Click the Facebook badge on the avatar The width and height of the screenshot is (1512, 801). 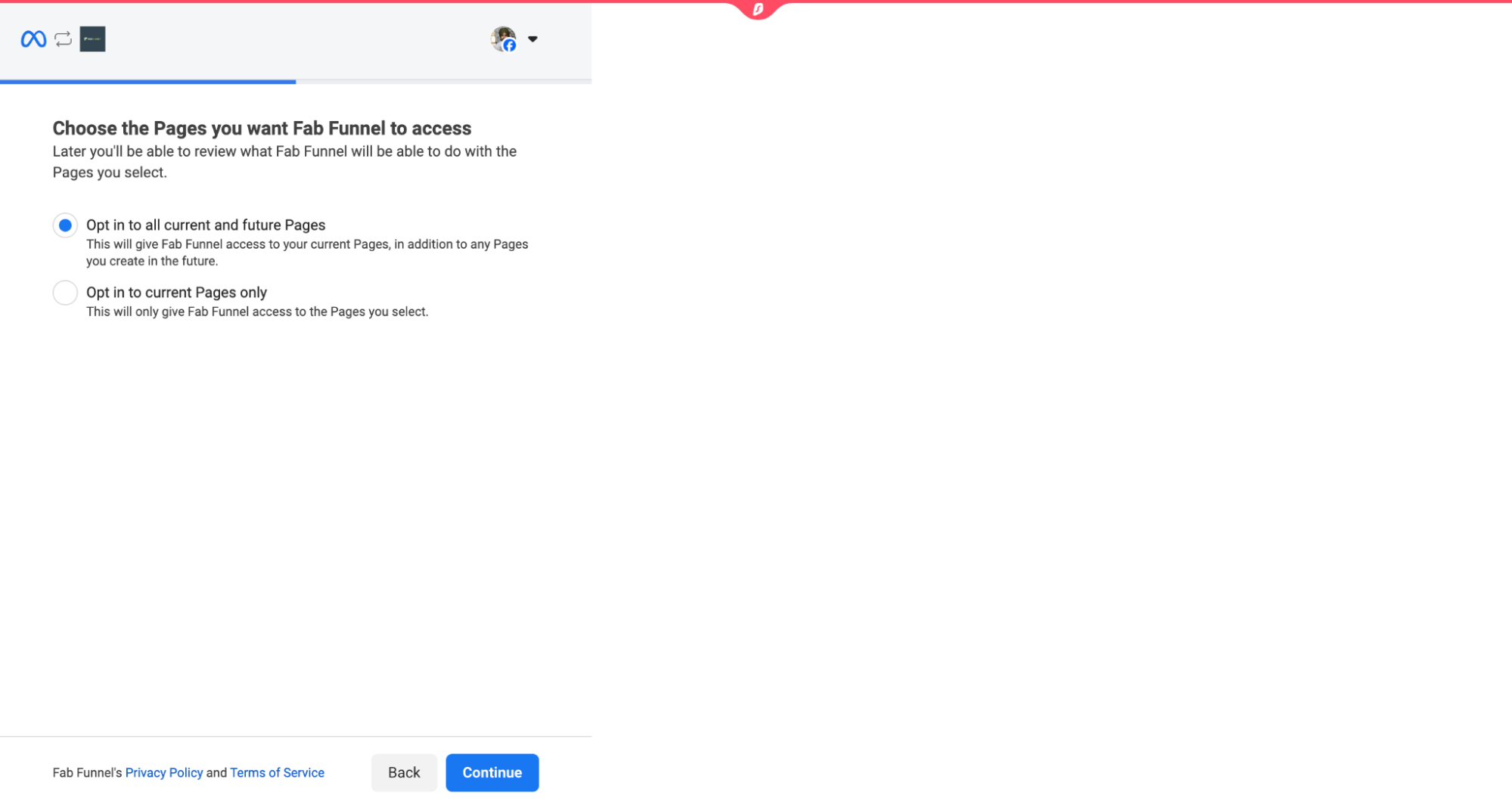click(x=510, y=45)
